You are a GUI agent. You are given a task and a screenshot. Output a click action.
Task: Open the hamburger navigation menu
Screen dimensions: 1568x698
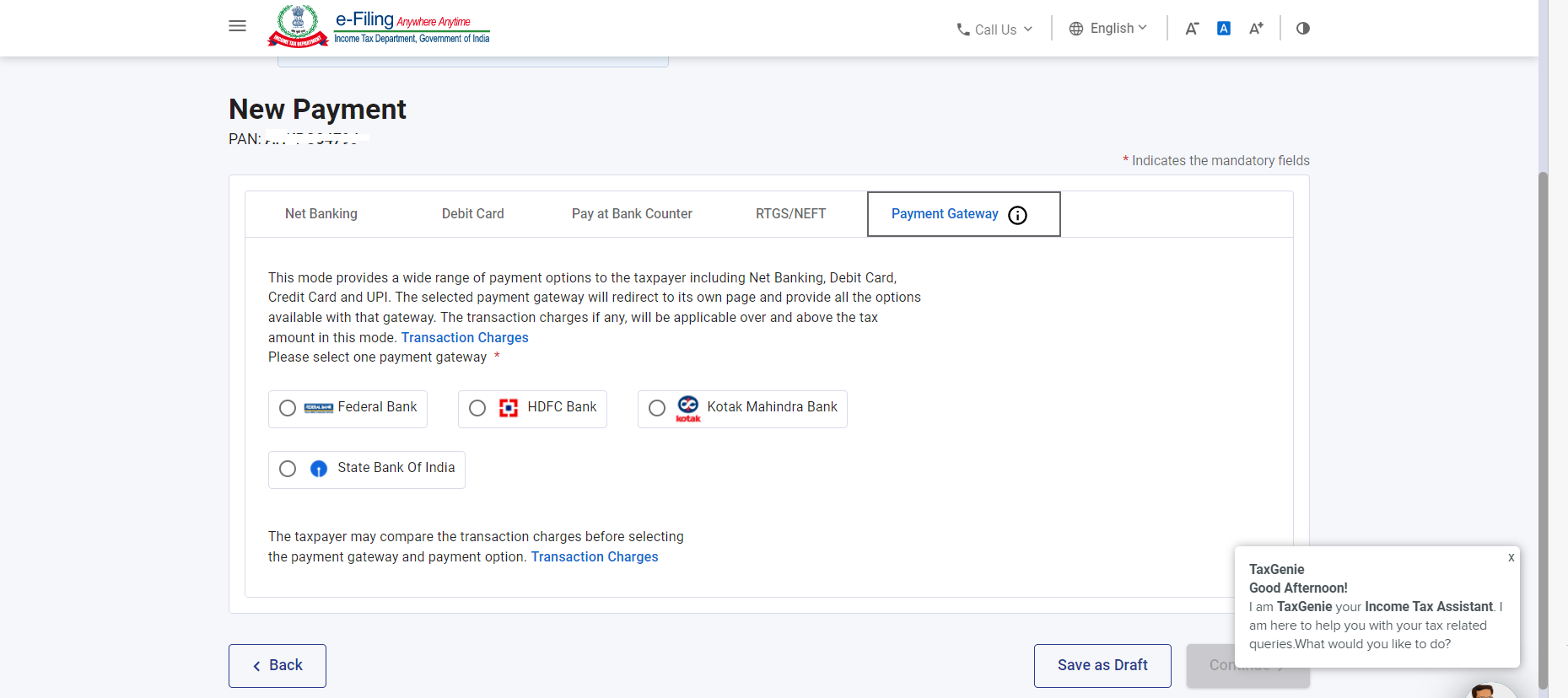(237, 26)
